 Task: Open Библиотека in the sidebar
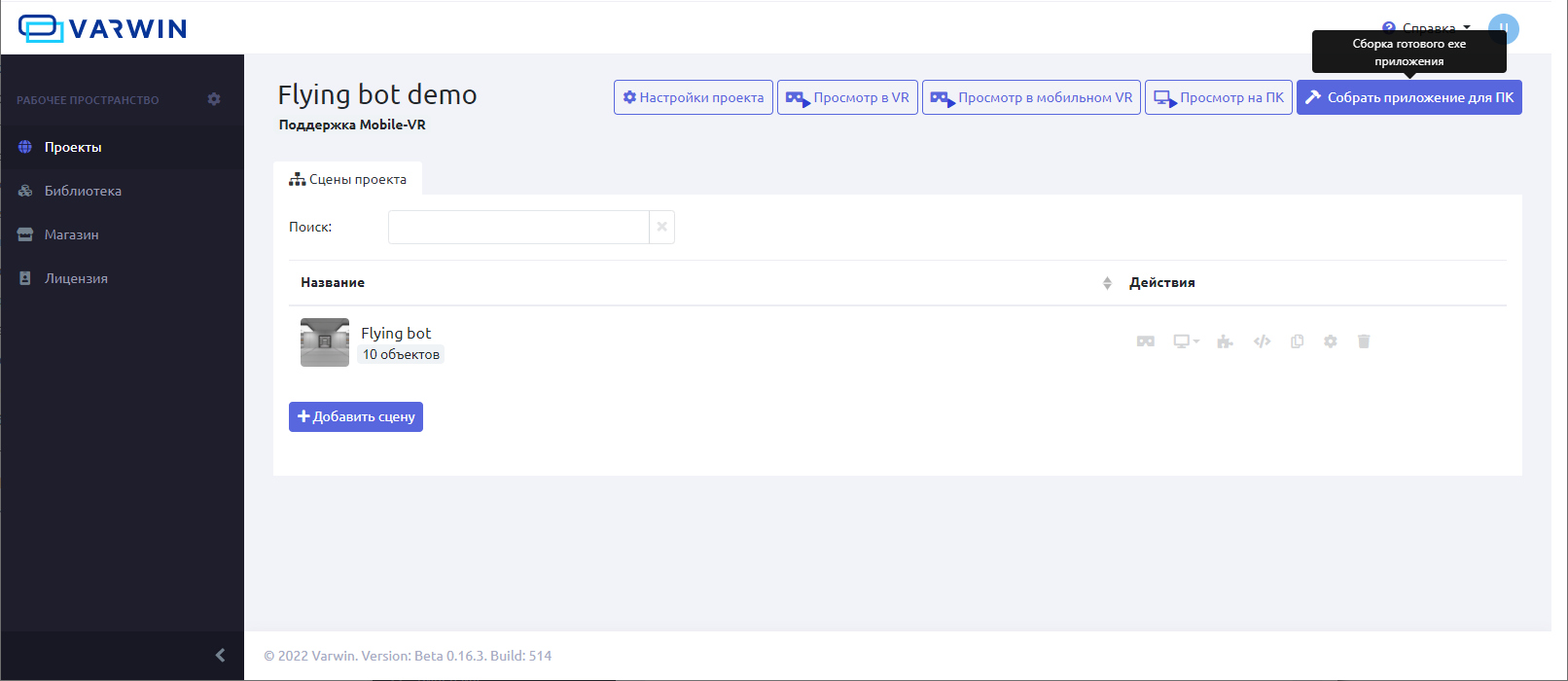122,191
